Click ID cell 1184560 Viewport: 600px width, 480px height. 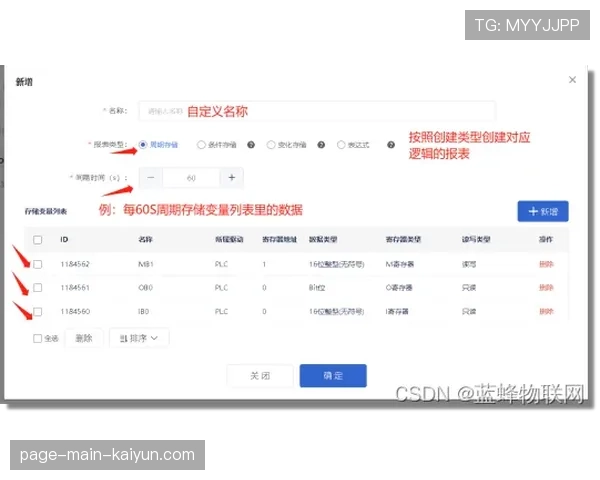75,312
